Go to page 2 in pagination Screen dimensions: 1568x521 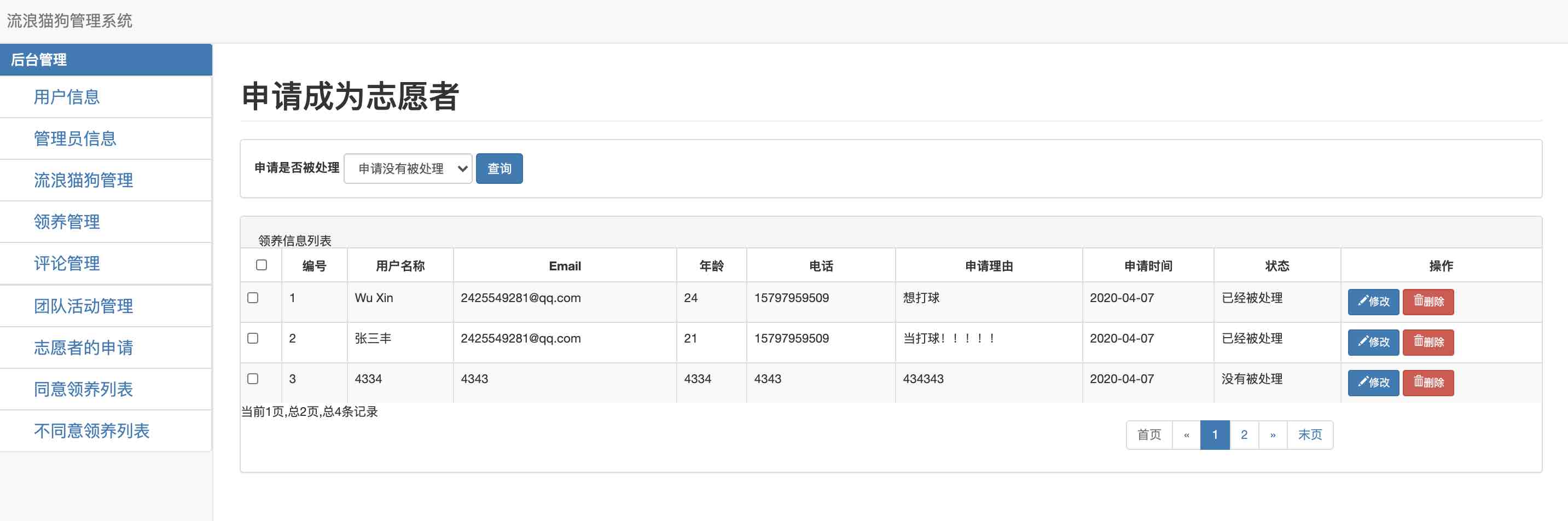click(x=1244, y=435)
